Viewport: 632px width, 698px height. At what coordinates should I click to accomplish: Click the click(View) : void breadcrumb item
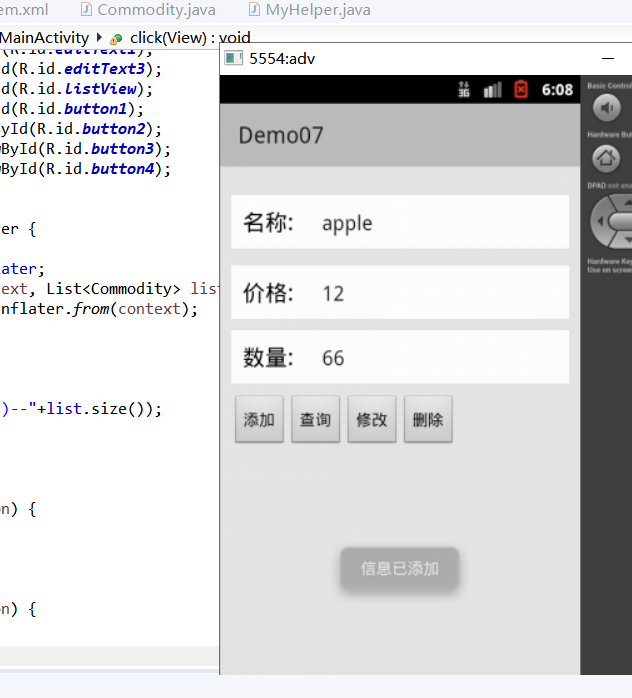[x=190, y=38]
